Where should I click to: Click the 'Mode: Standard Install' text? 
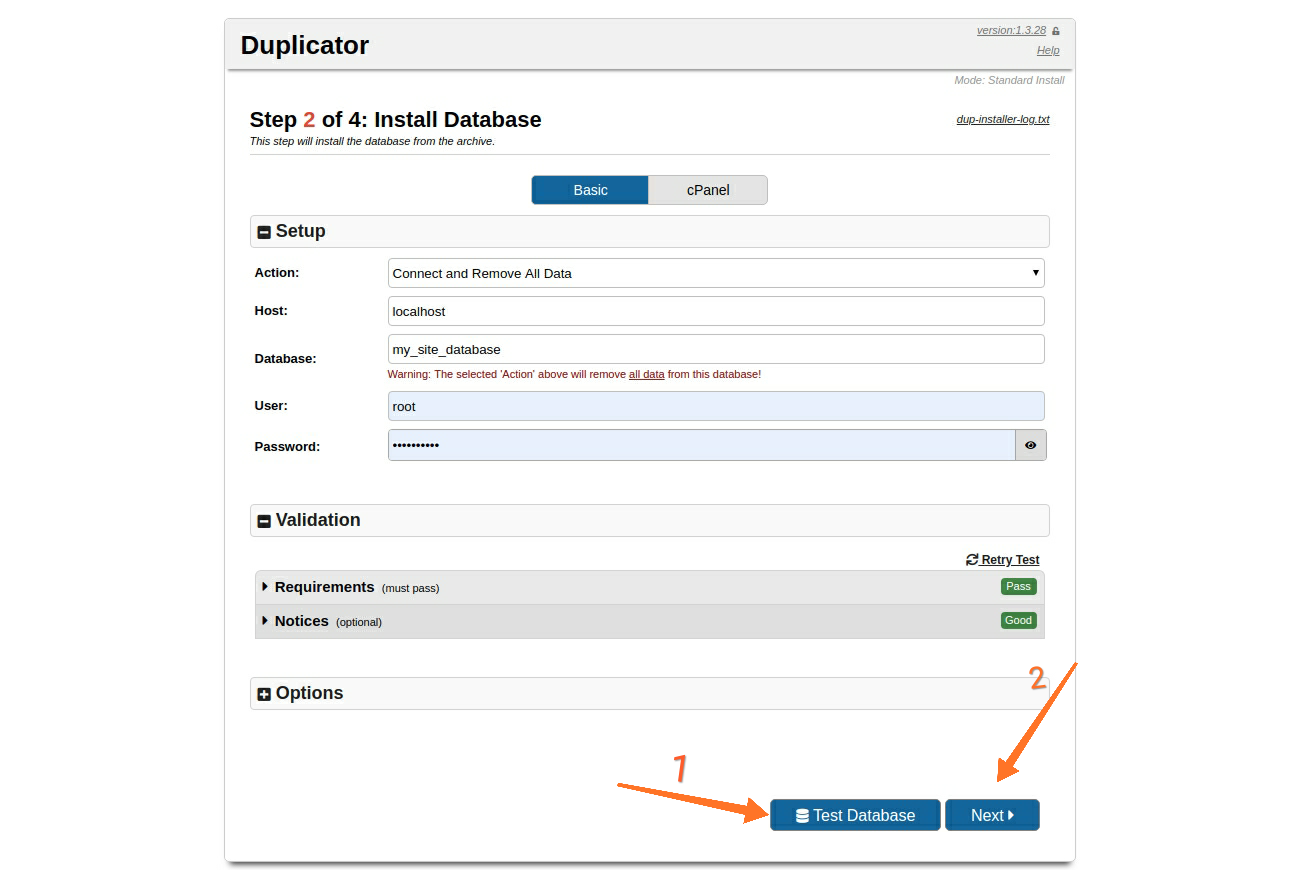coord(1009,80)
